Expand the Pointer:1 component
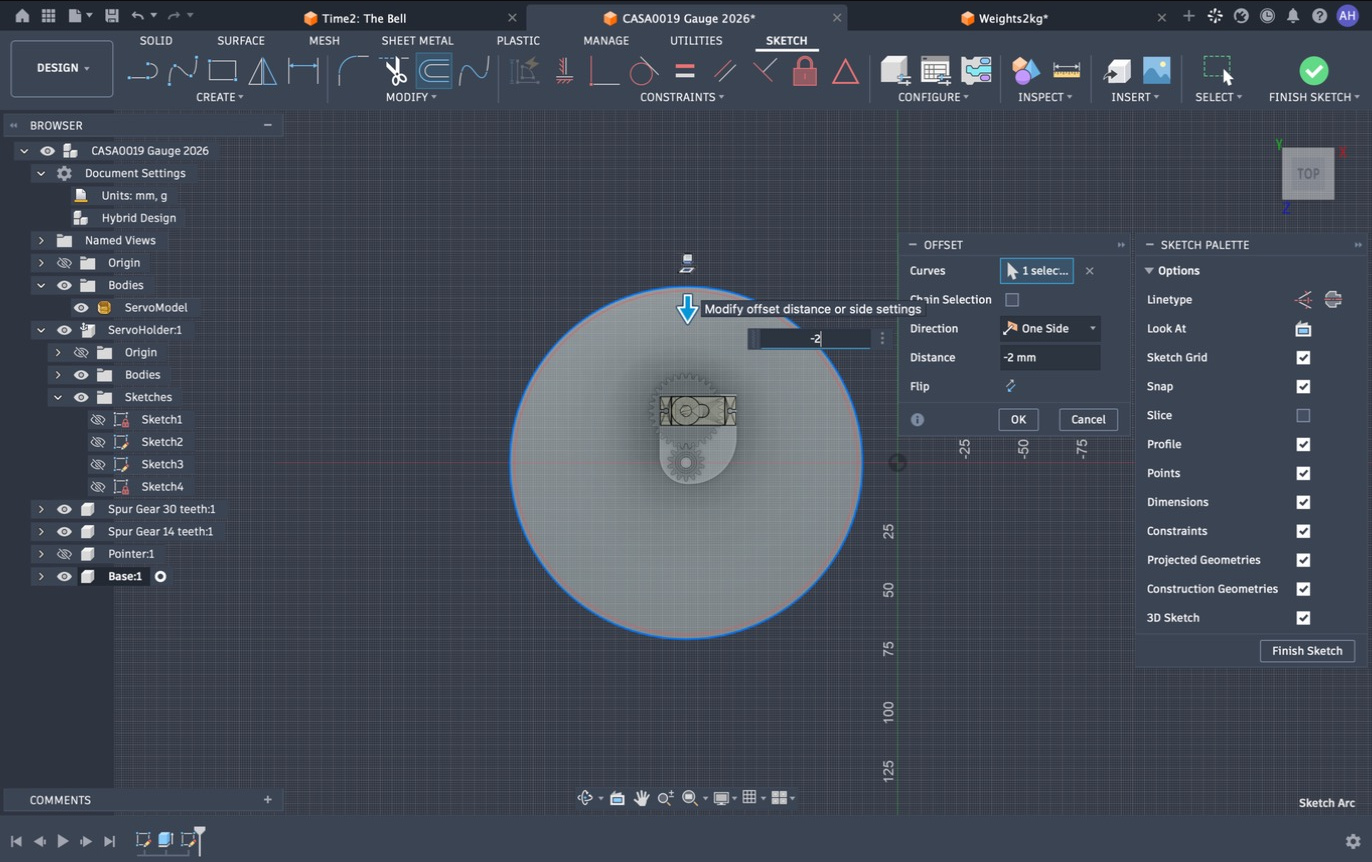The image size is (1372, 862). (41, 554)
